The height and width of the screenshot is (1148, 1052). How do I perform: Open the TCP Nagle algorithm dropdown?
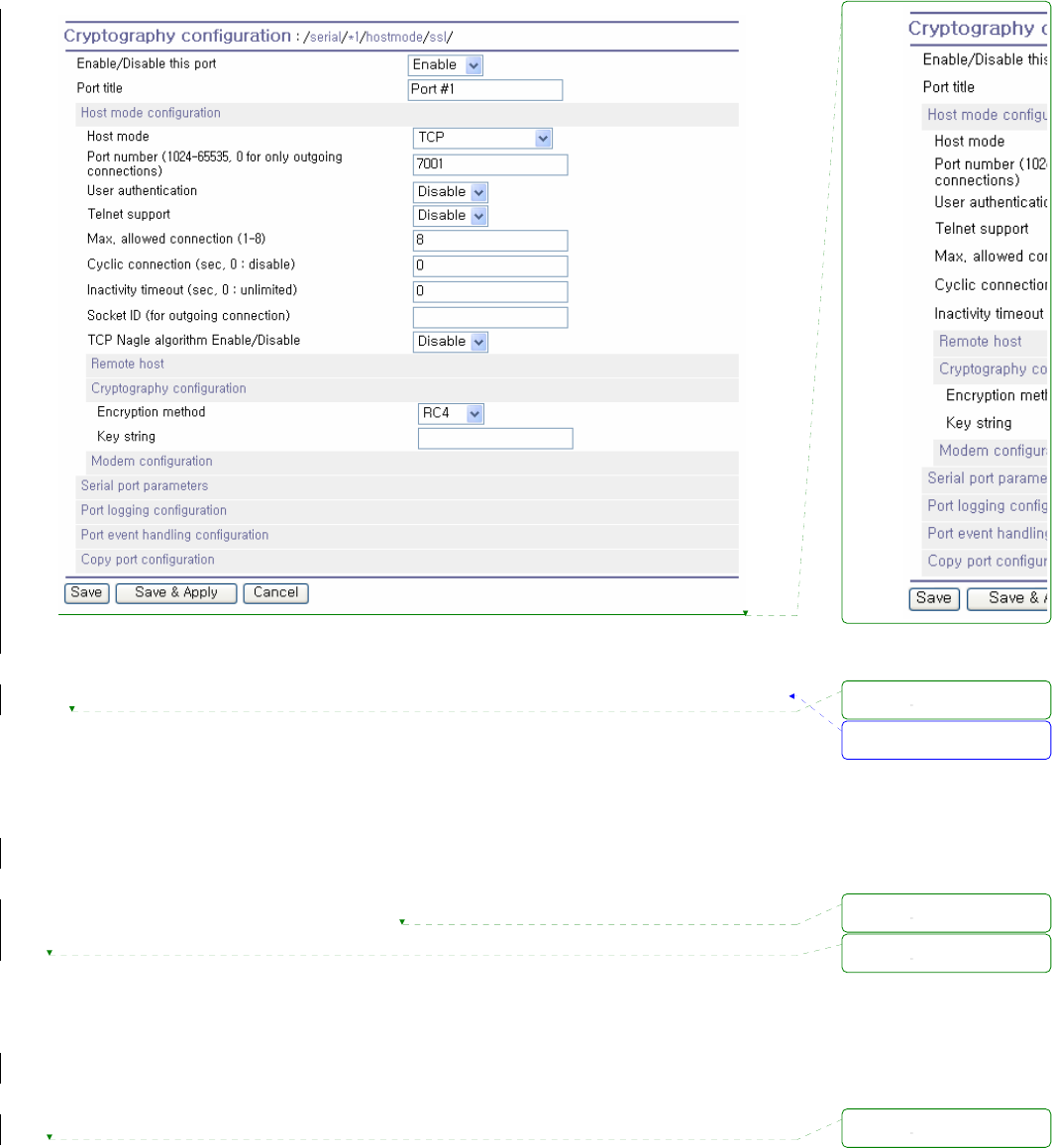[x=451, y=342]
